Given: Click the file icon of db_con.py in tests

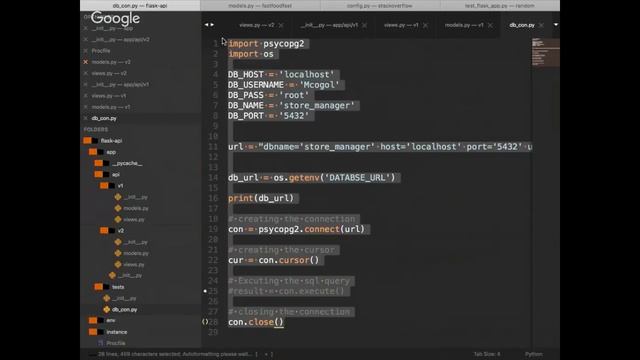Looking at the screenshot, I should 107,309.
